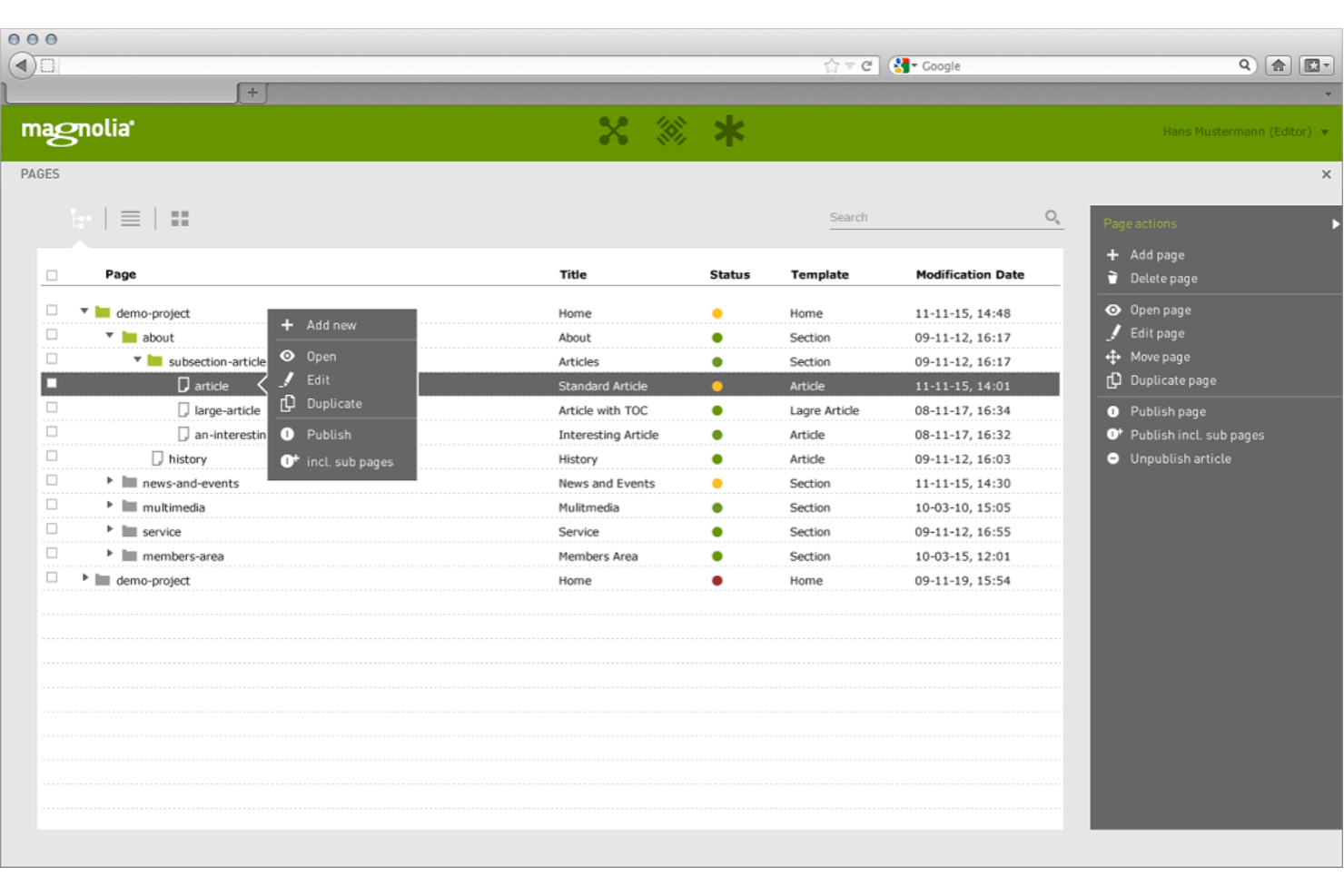Switch to the tree view icon
Image resolution: width=1344 pixels, height=896 pixels.
[x=81, y=219]
